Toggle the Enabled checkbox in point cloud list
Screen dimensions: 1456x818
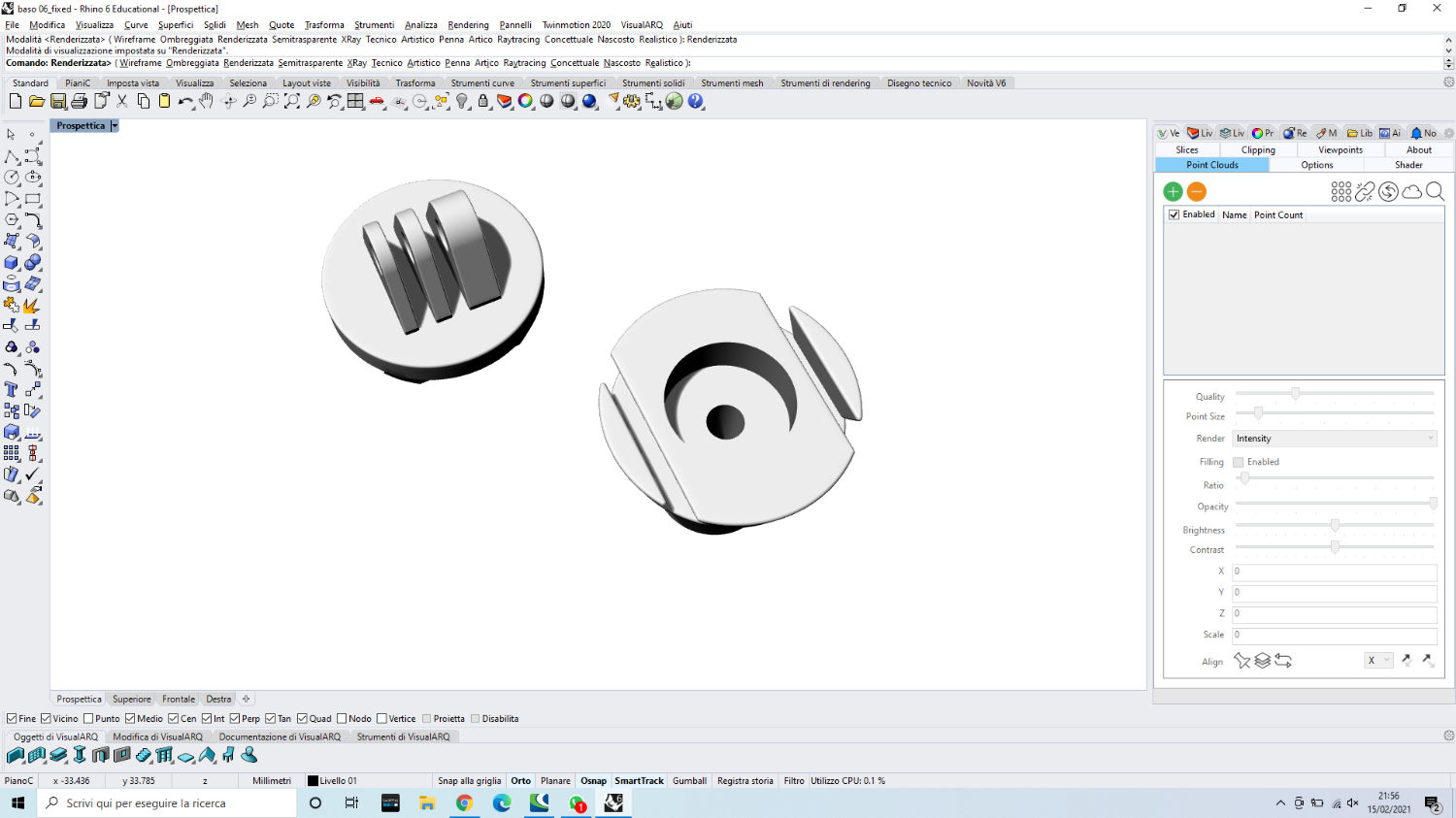(x=1175, y=214)
